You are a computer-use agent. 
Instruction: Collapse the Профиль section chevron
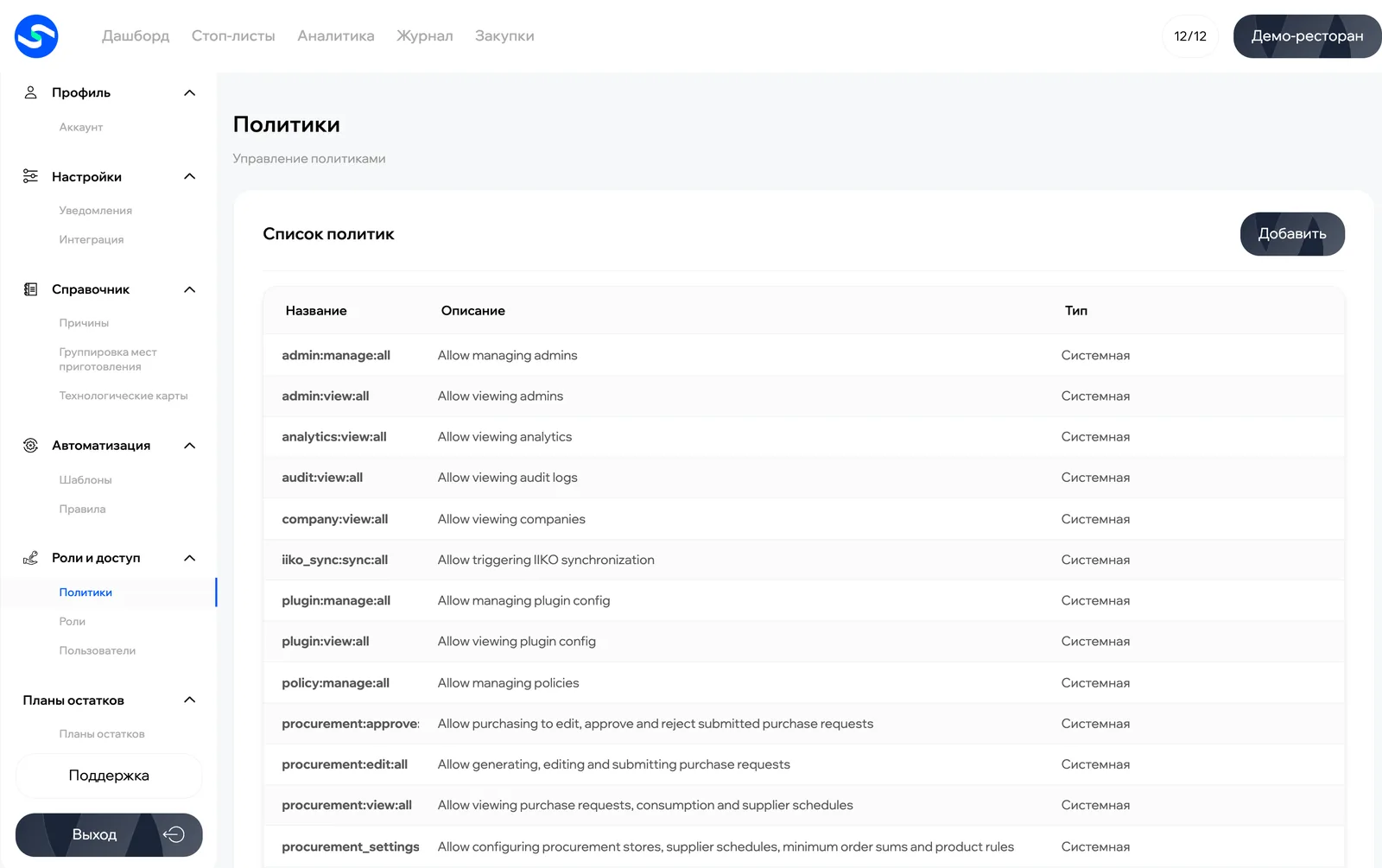coord(190,92)
